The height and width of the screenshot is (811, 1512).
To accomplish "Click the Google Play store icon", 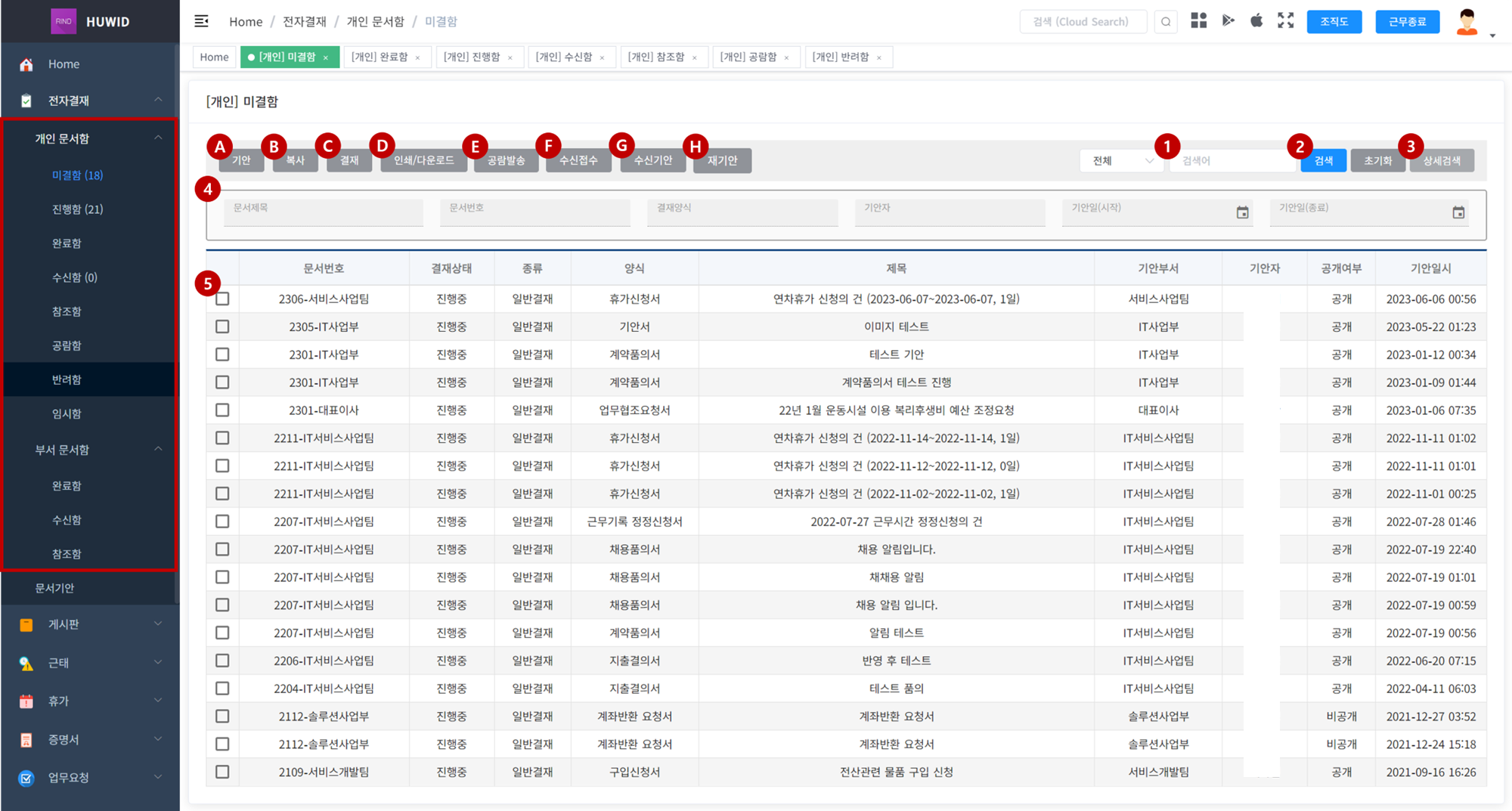I will (1228, 21).
